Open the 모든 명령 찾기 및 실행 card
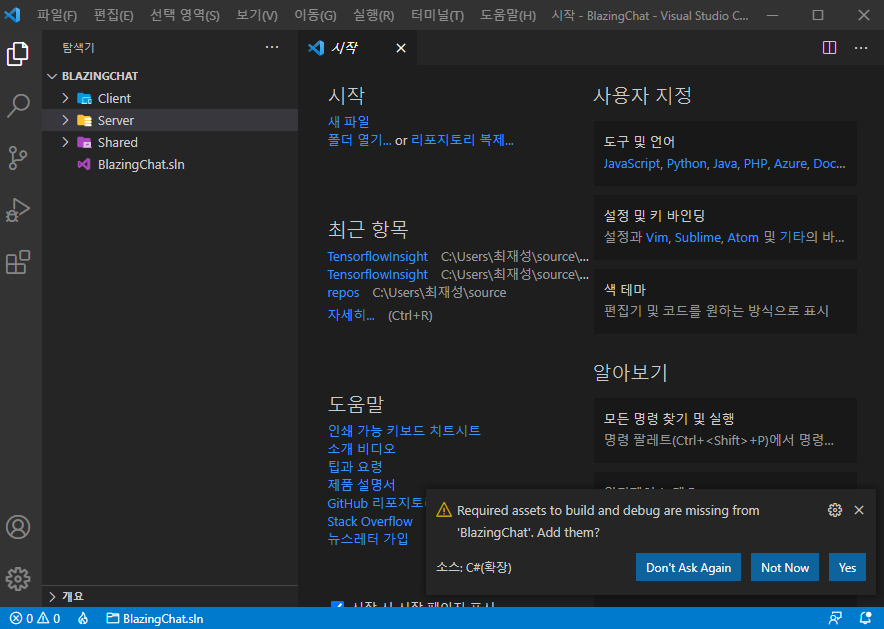Viewport: 884px width, 629px height. [725, 430]
